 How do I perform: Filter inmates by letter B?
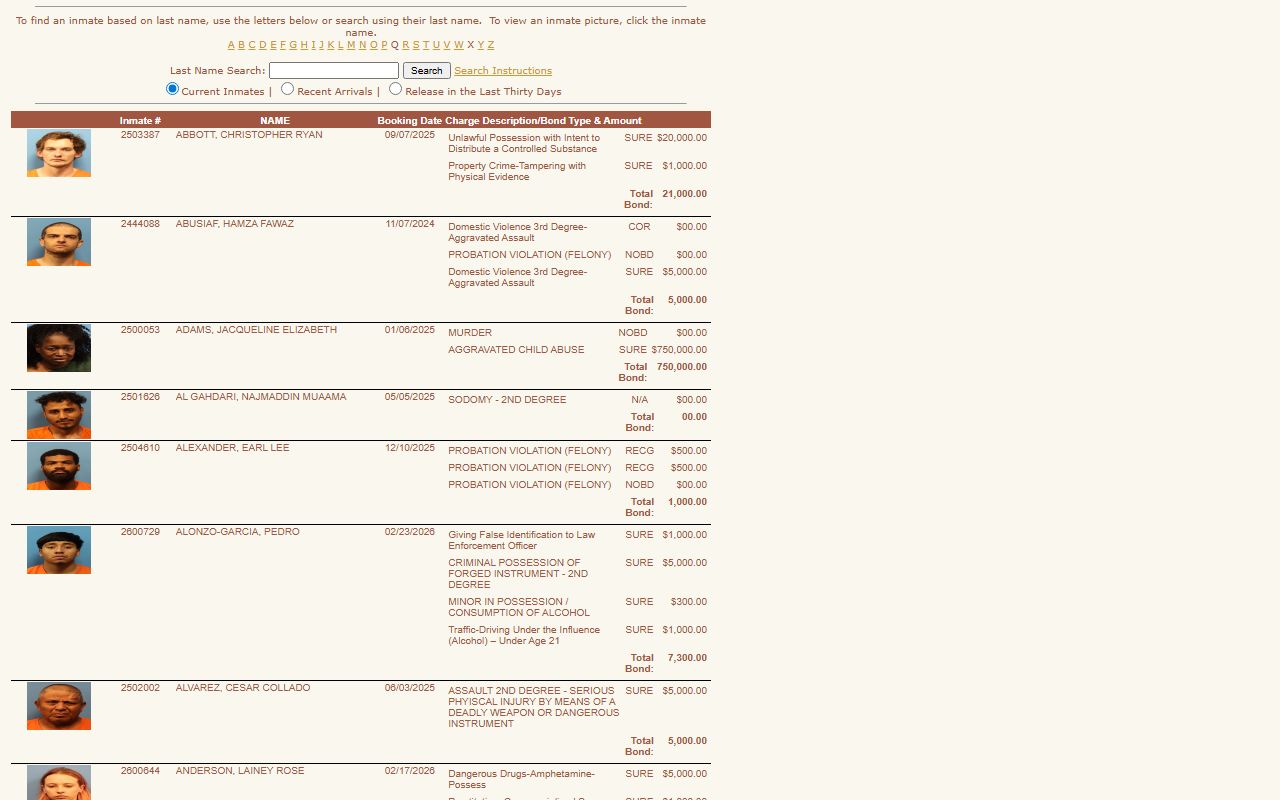click(x=241, y=45)
